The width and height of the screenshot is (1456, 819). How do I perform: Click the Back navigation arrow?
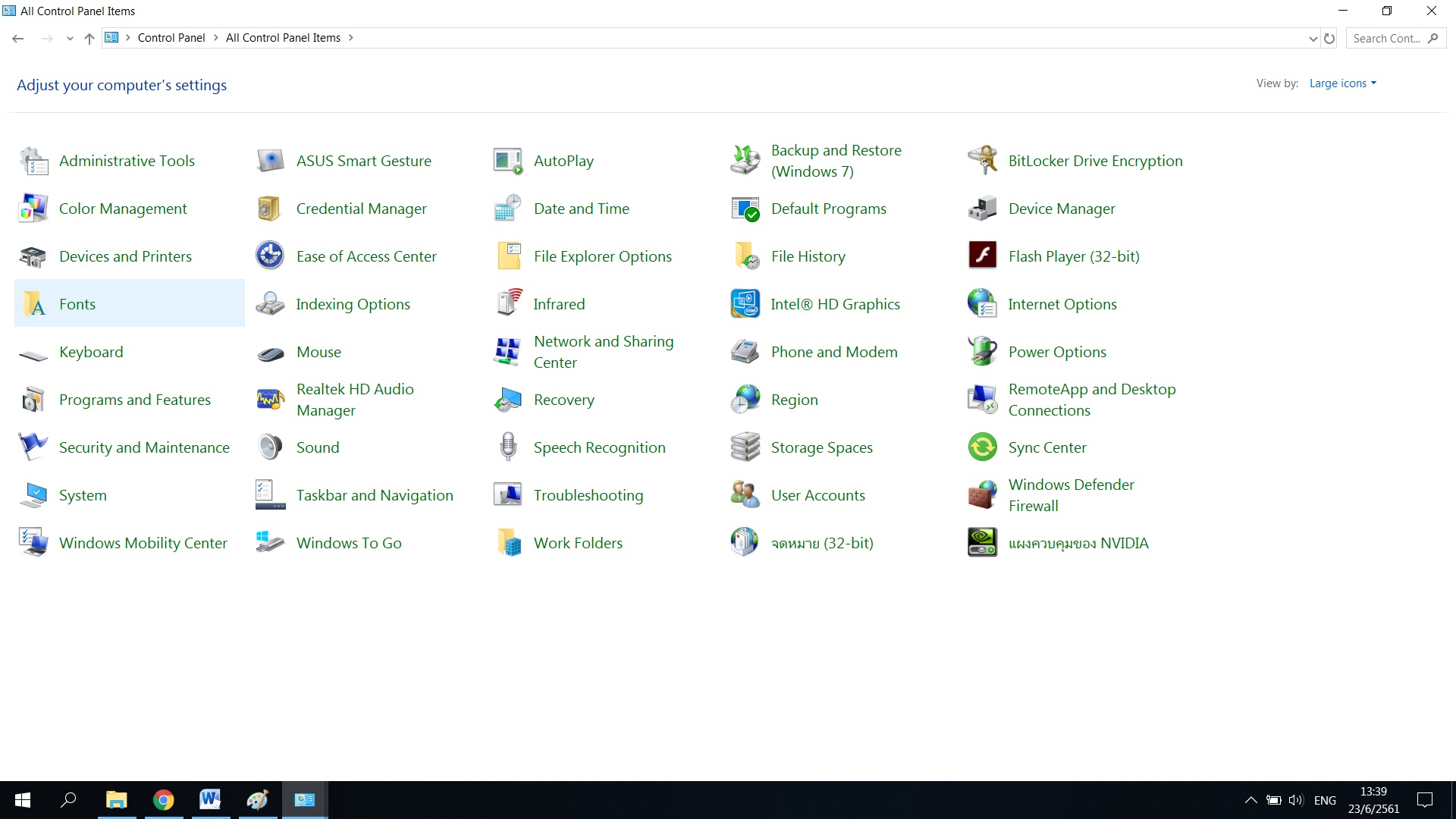tap(18, 39)
